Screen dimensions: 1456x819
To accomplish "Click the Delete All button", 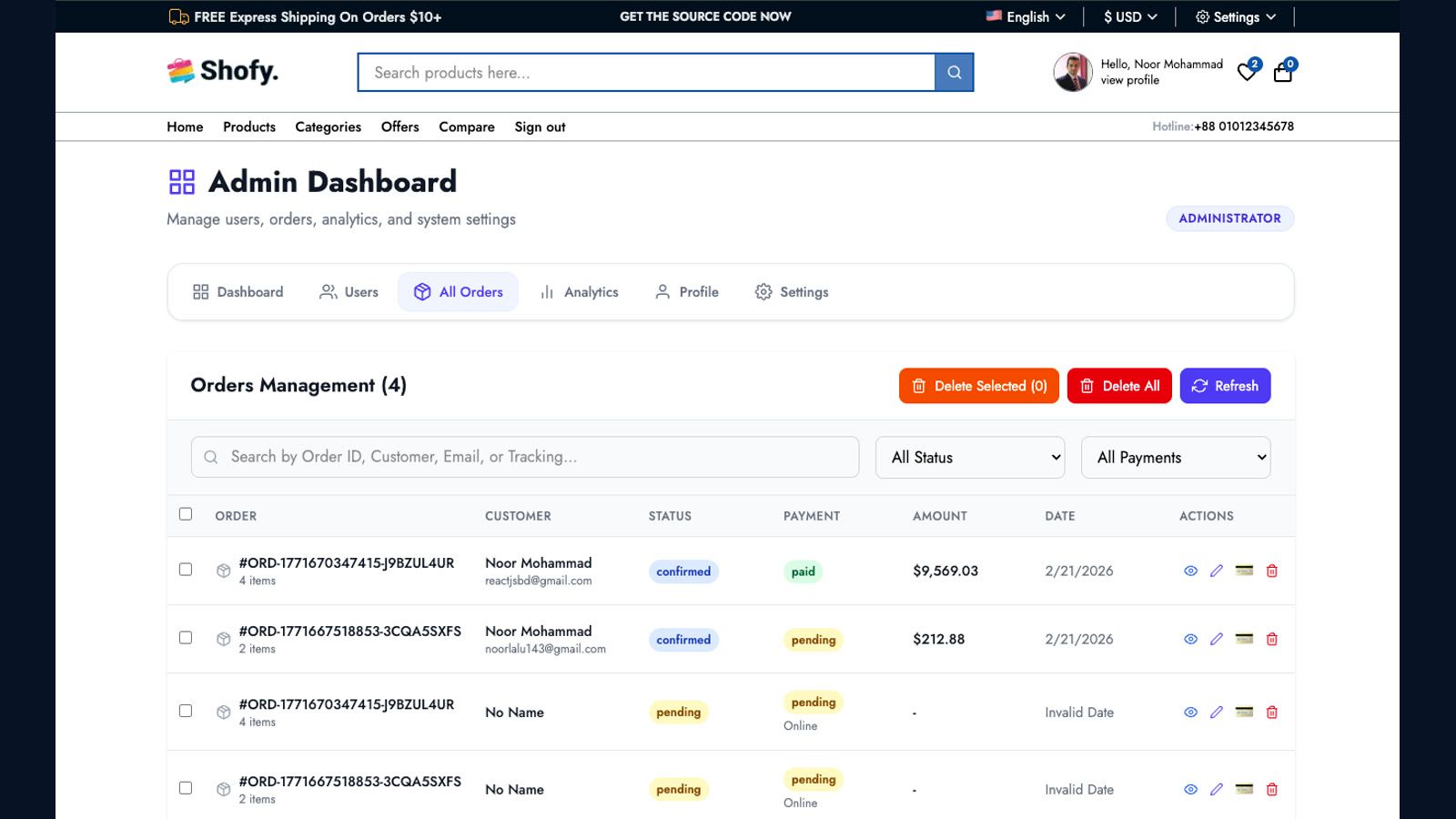I will click(x=1119, y=386).
